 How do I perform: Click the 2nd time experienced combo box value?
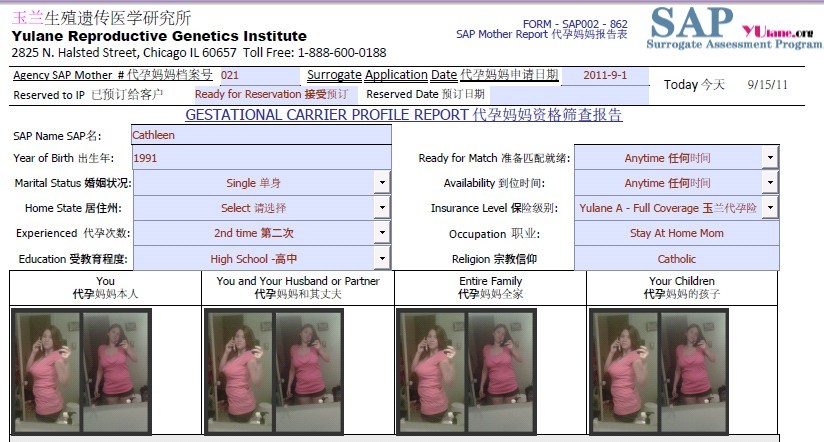[254, 233]
